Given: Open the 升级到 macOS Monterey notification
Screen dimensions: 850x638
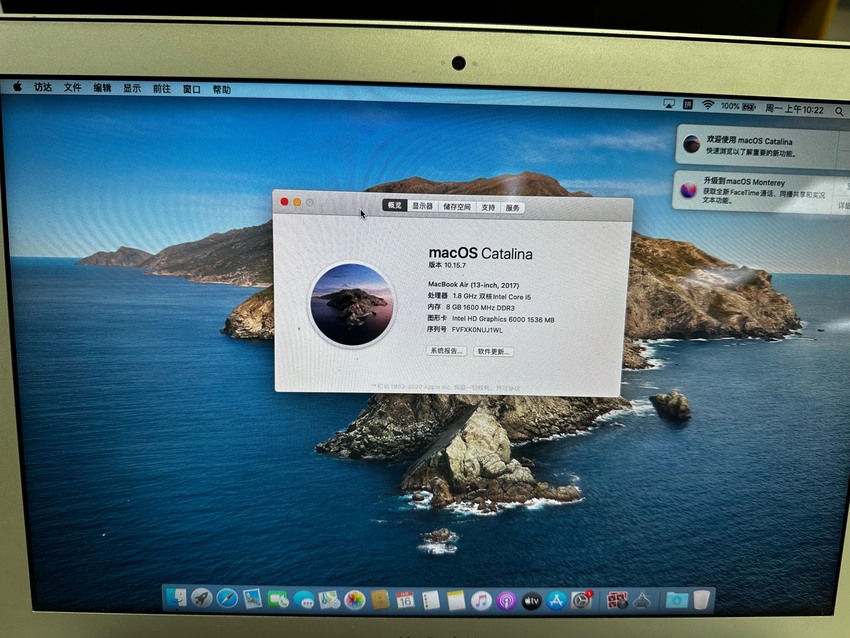Looking at the screenshot, I should 761,191.
